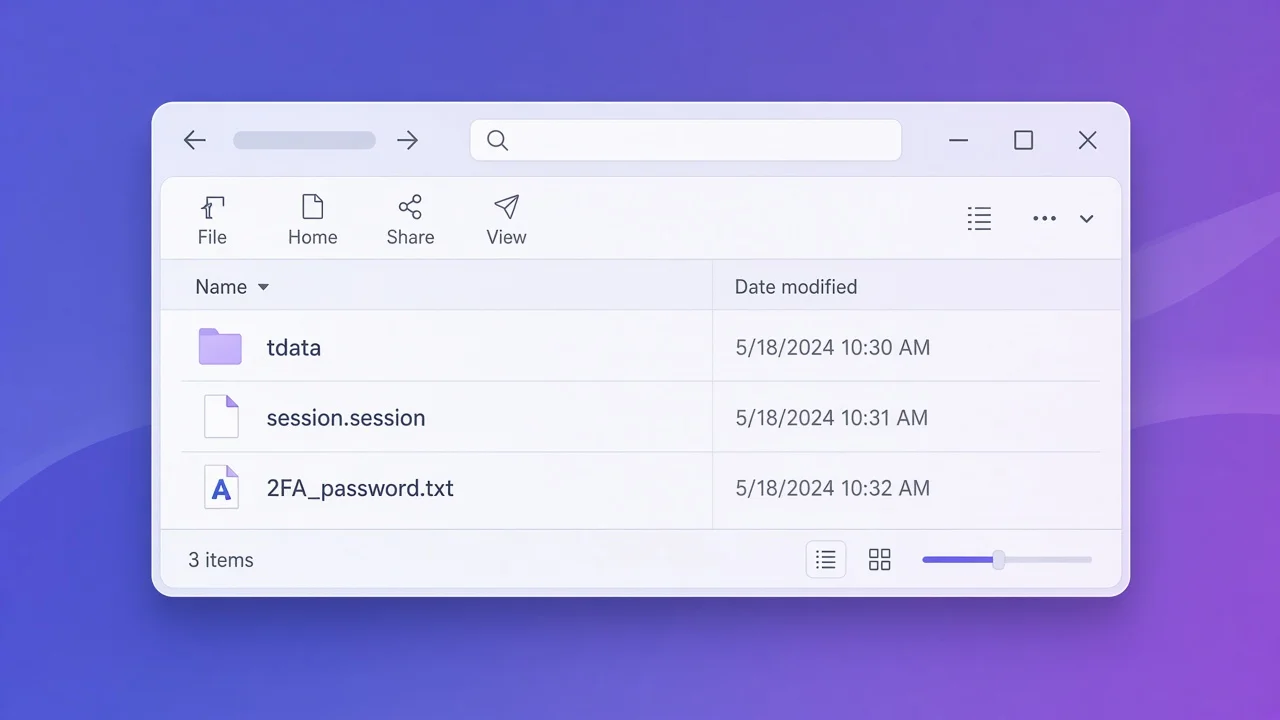Viewport: 1280px width, 720px height.
Task: Switch to grid icons view in status bar
Action: 880,560
